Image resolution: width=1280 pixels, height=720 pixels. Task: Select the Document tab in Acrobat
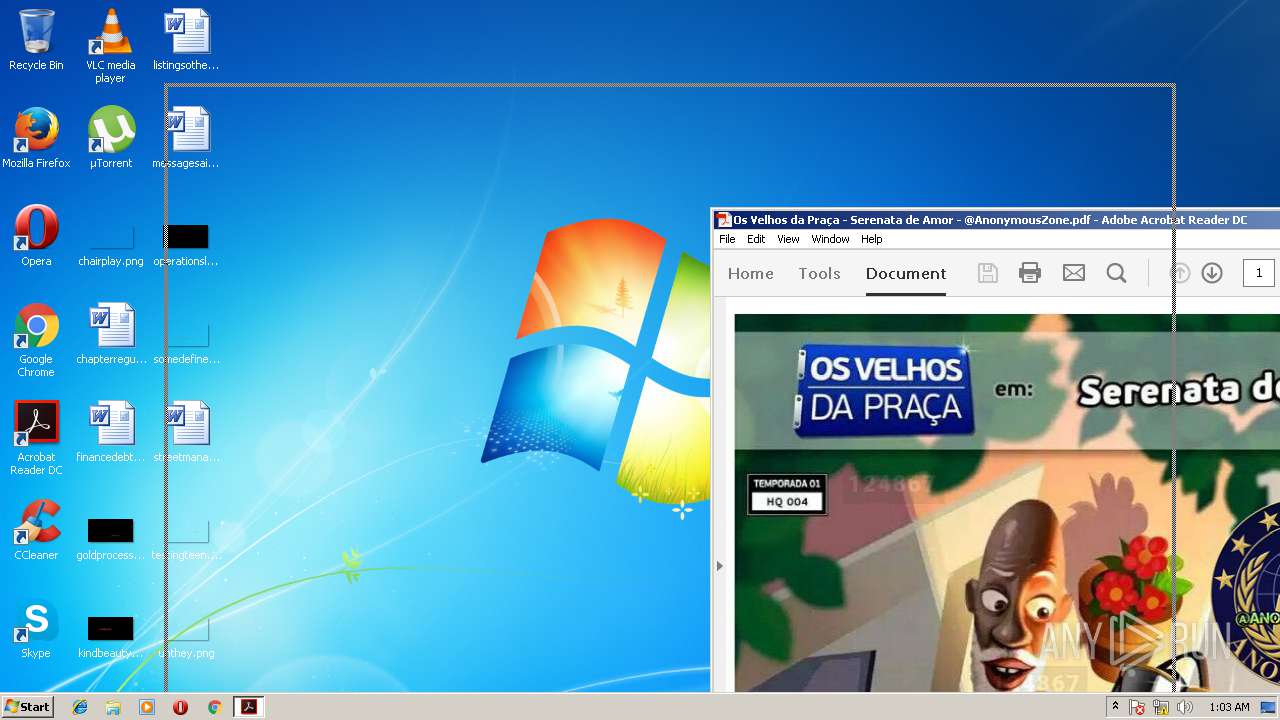(x=906, y=273)
